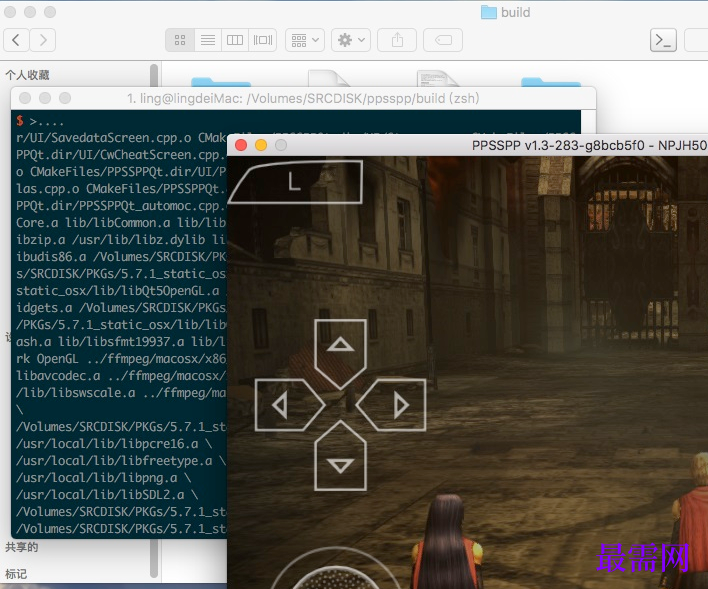Click terminal line /usr/local/lib/libpng.a
The height and width of the screenshot is (589, 708).
(103, 477)
